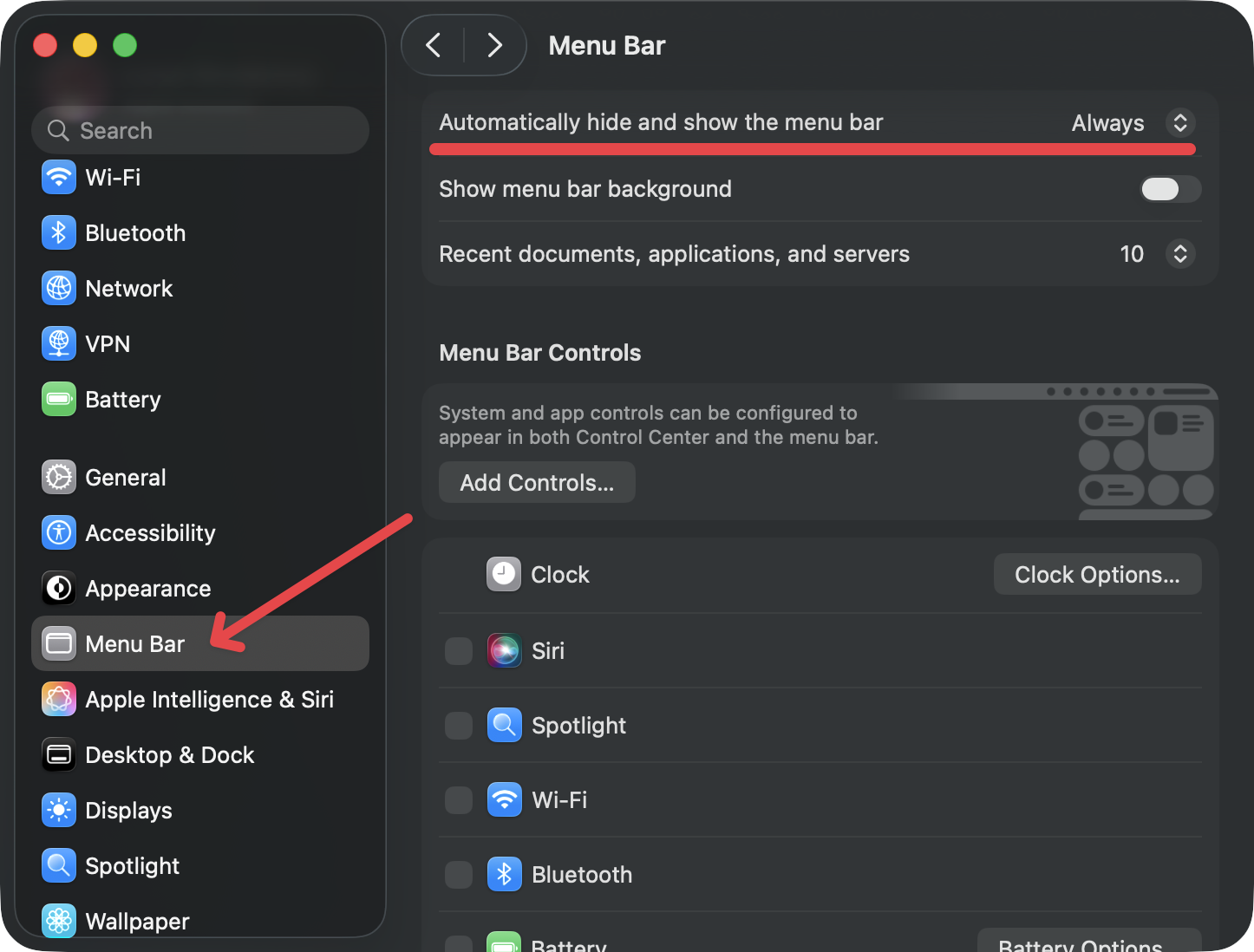Check the Wi-Fi menu bar checkbox

(459, 799)
